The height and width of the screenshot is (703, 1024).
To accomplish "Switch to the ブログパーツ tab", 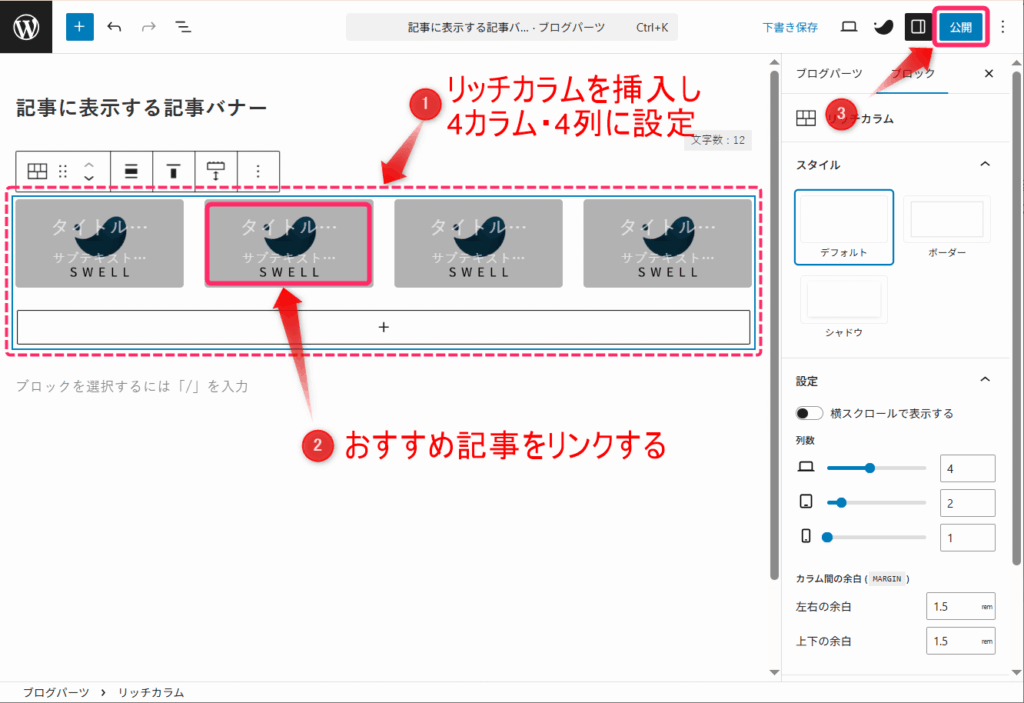I will point(829,74).
